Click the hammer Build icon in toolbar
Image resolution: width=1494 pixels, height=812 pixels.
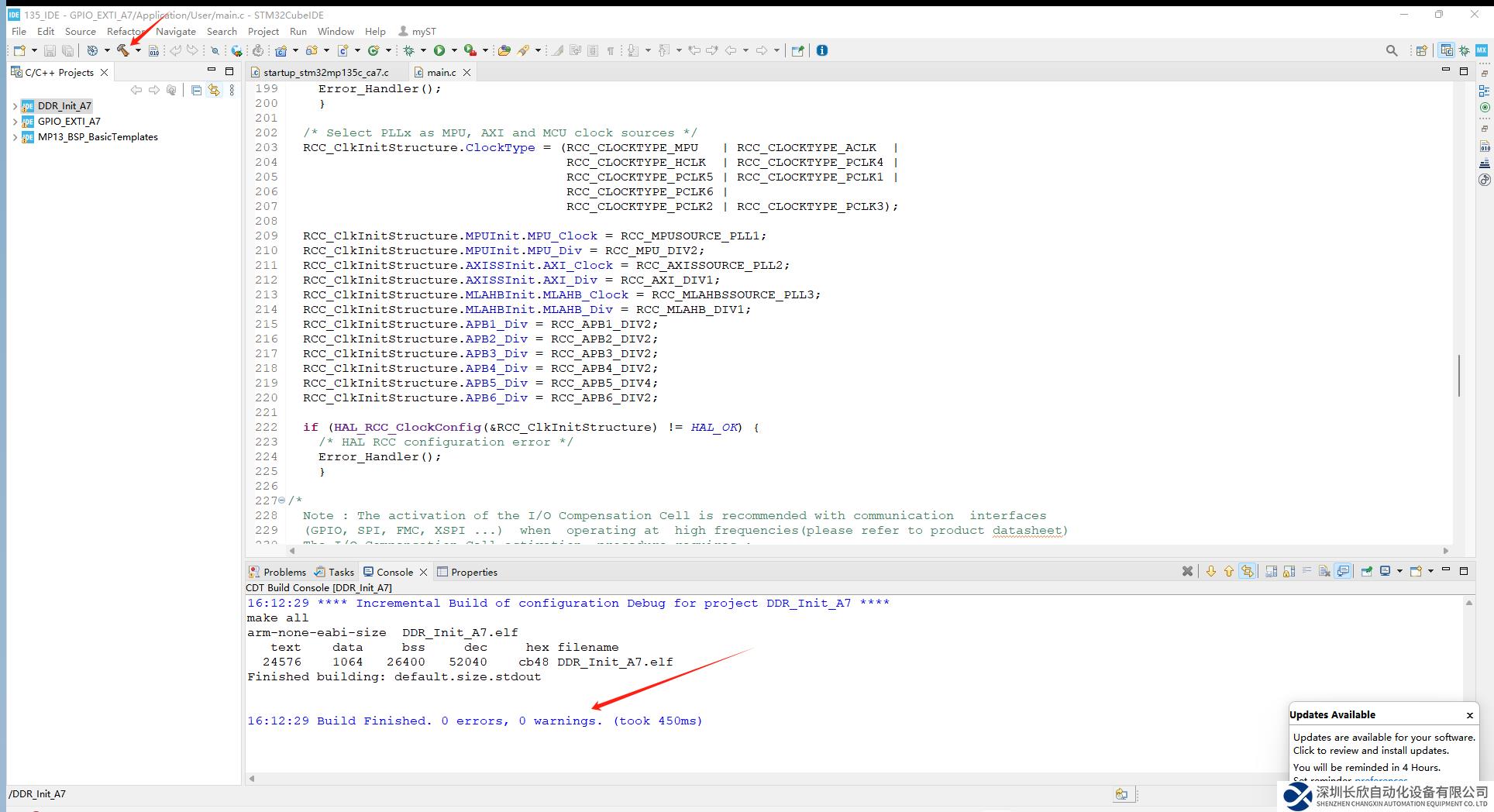click(x=122, y=50)
